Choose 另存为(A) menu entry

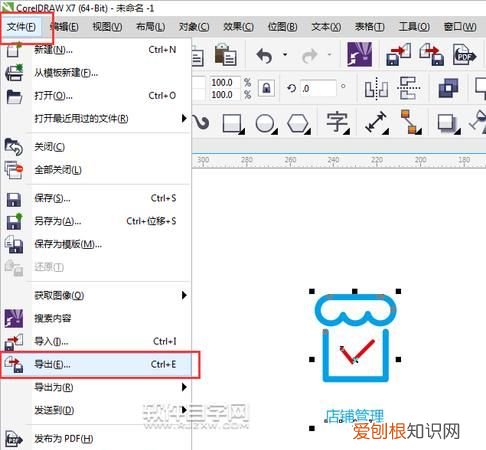click(x=97, y=221)
